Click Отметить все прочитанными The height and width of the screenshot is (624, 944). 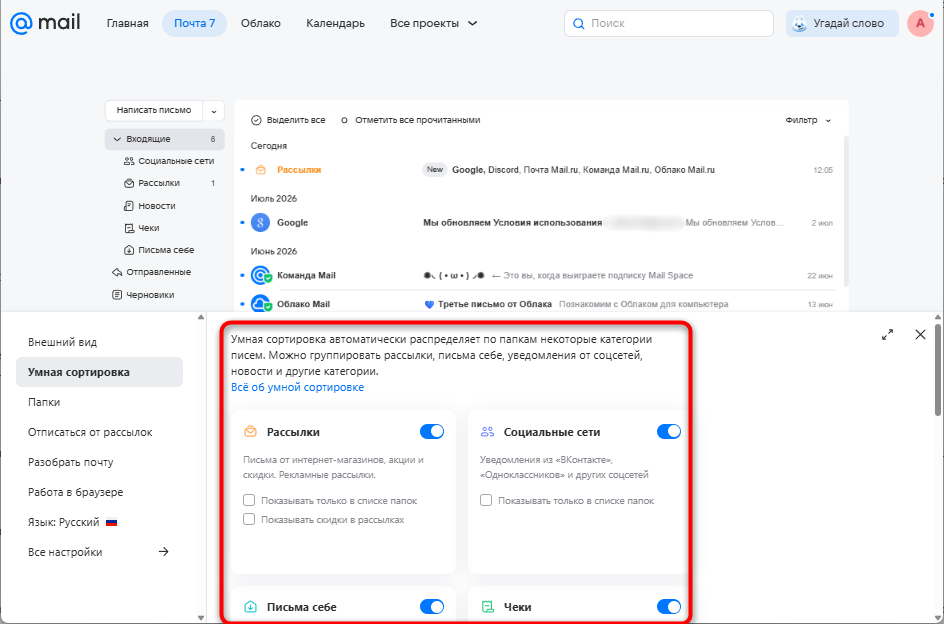coord(417,120)
